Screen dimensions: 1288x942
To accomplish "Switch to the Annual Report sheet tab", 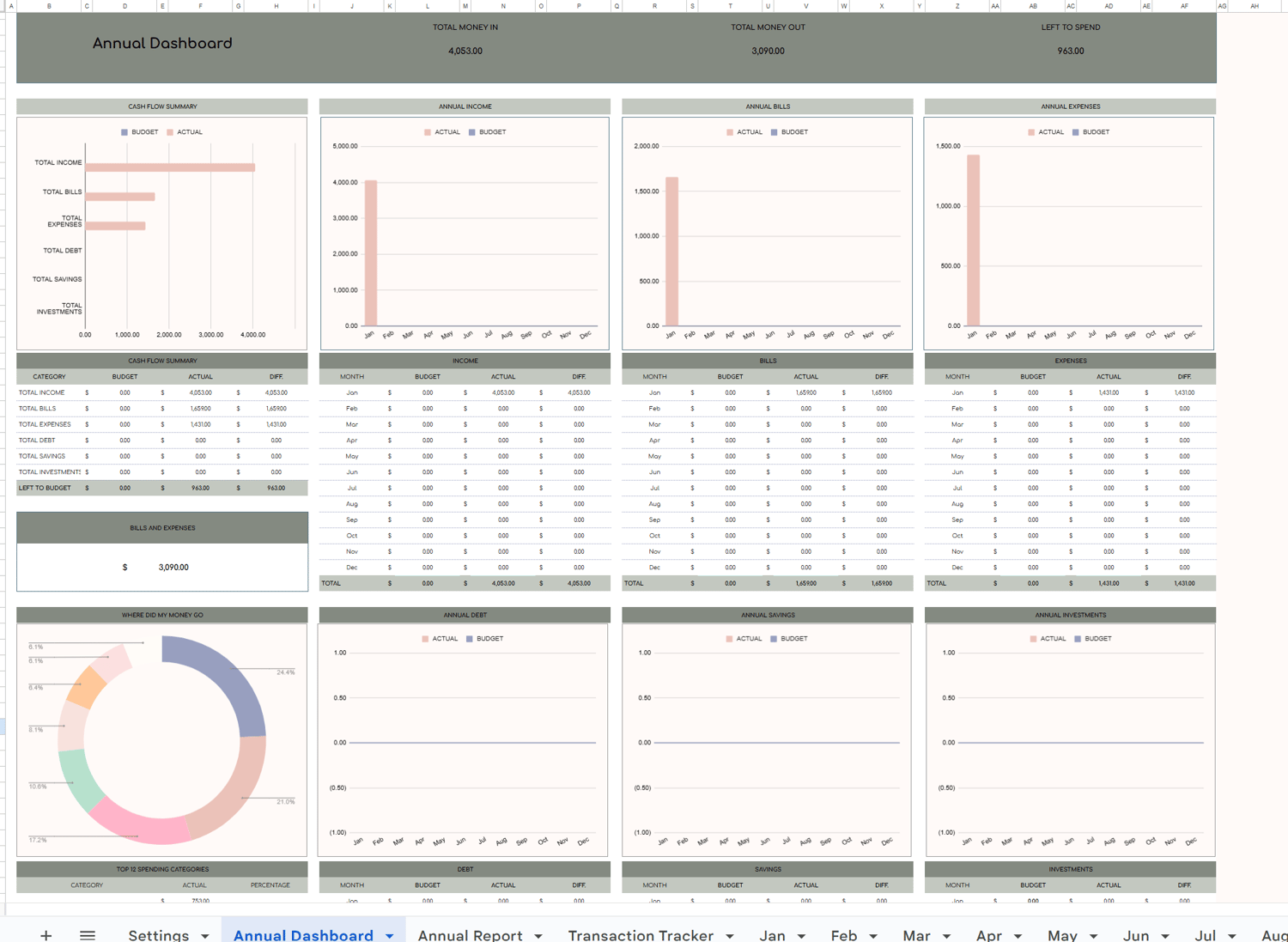I will (x=470, y=934).
